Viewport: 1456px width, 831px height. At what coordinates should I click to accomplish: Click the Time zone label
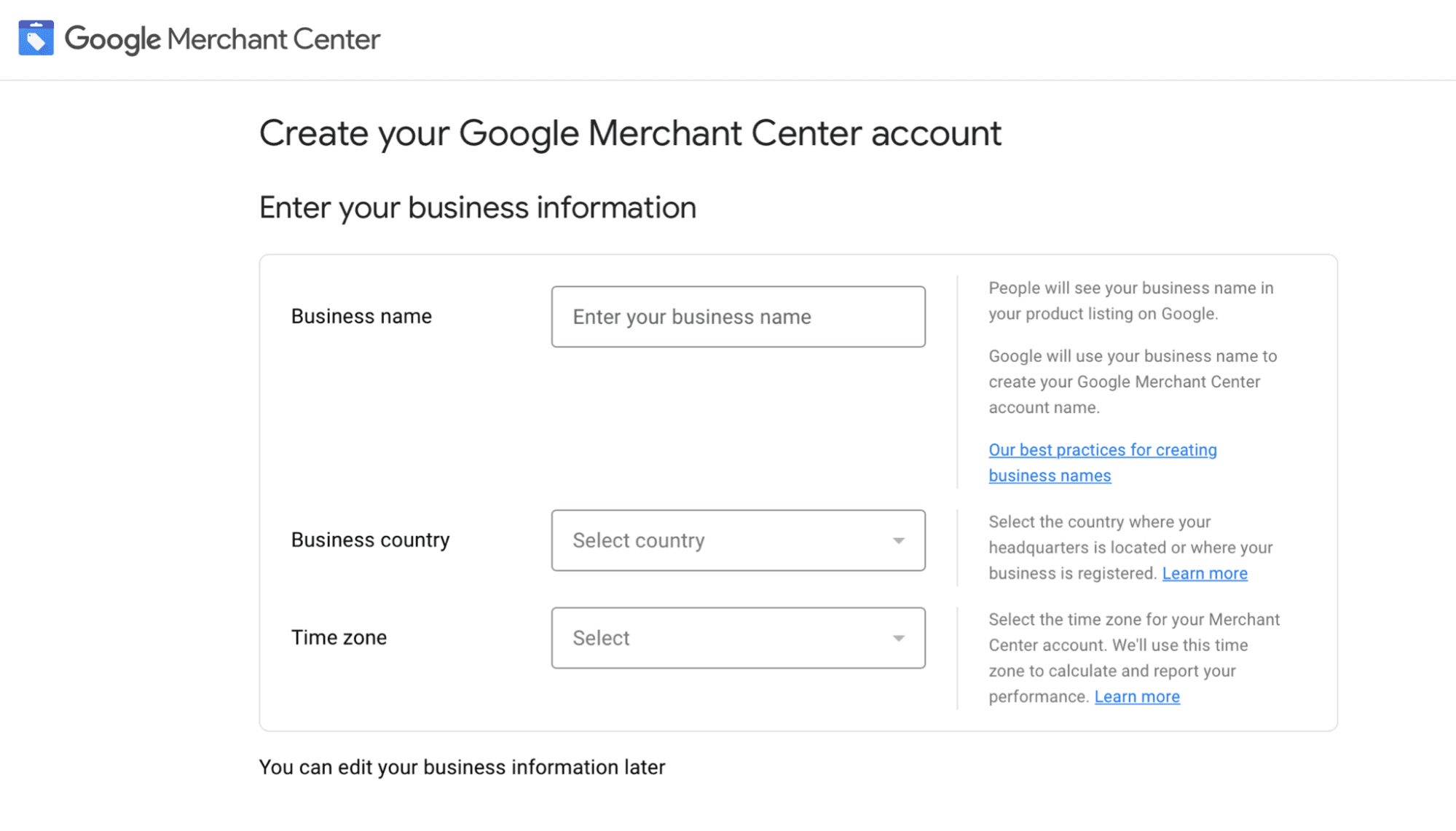[x=339, y=637]
